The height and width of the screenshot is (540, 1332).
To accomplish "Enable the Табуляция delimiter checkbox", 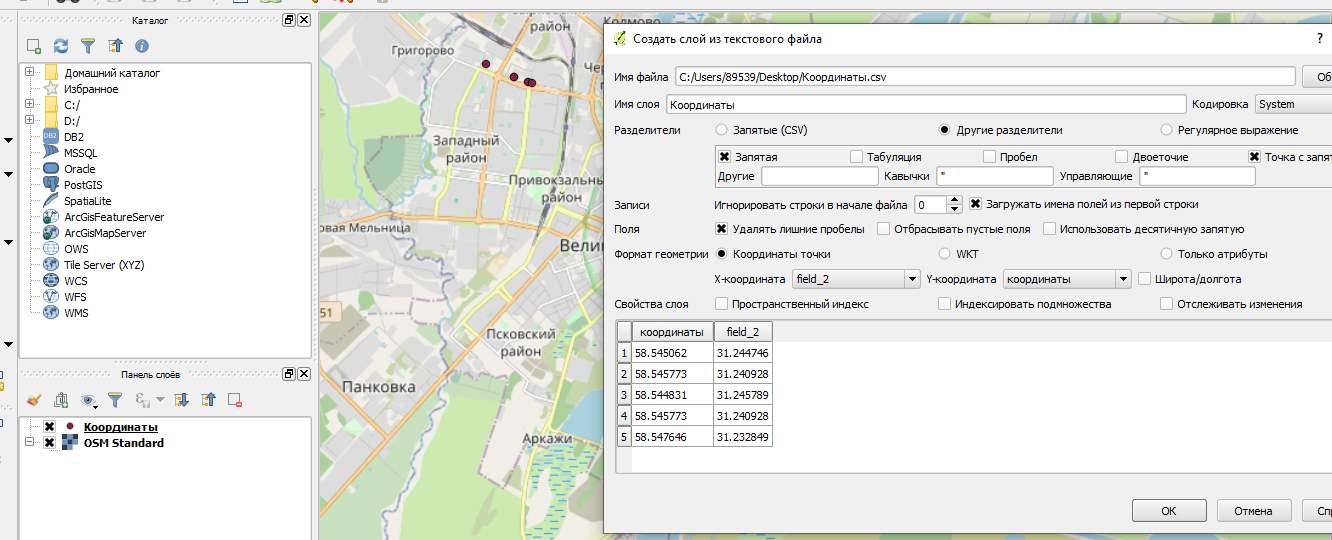I will 857,157.
